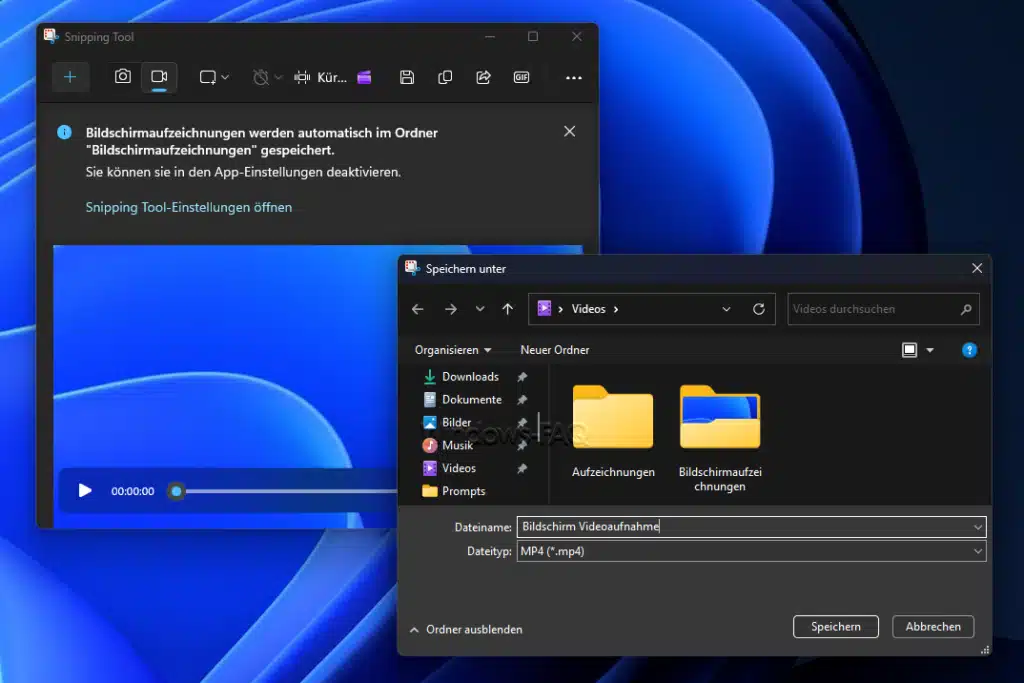1024x683 pixels.
Task: Open the Dateityp MP4 dropdown
Action: point(751,551)
